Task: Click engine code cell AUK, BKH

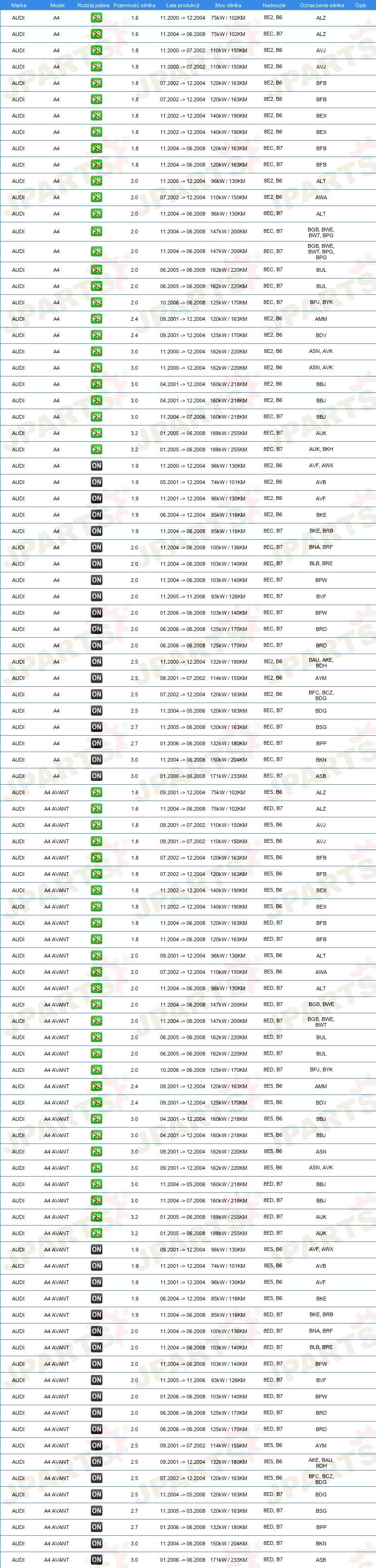Action: (x=321, y=449)
